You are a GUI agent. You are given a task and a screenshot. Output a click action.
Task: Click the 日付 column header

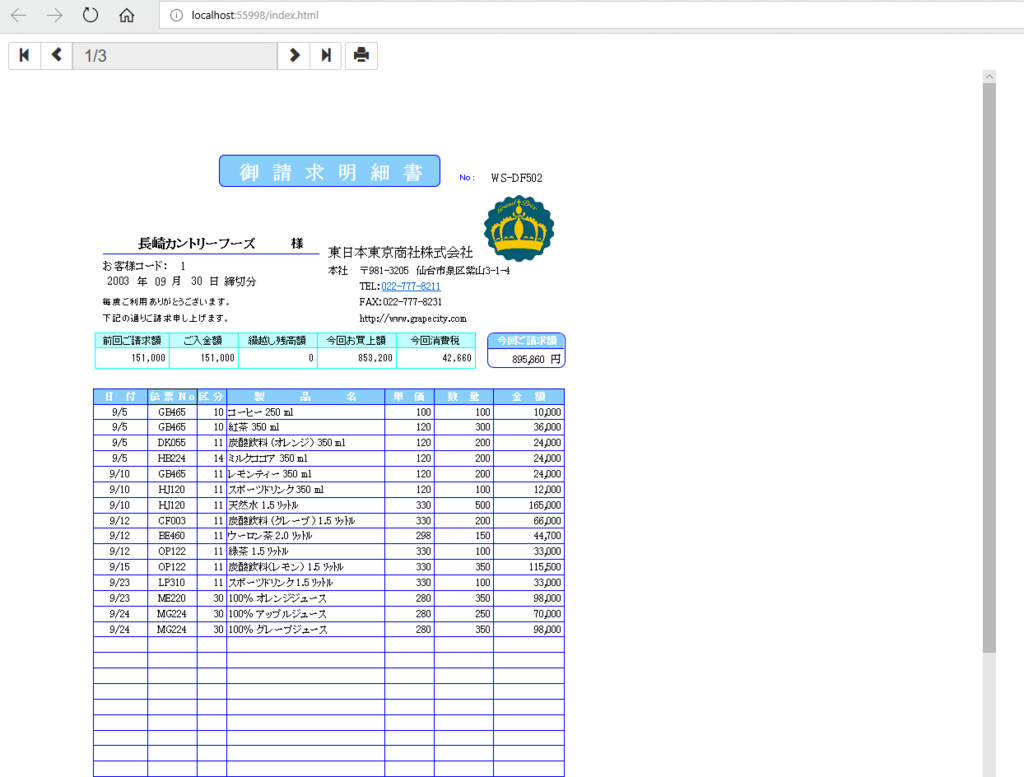[x=120, y=396]
